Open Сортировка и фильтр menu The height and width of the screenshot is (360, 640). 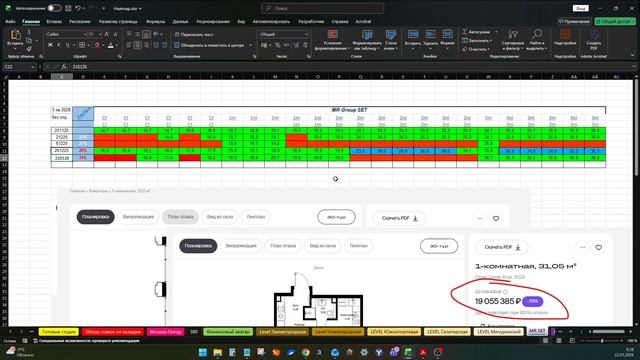click(513, 40)
